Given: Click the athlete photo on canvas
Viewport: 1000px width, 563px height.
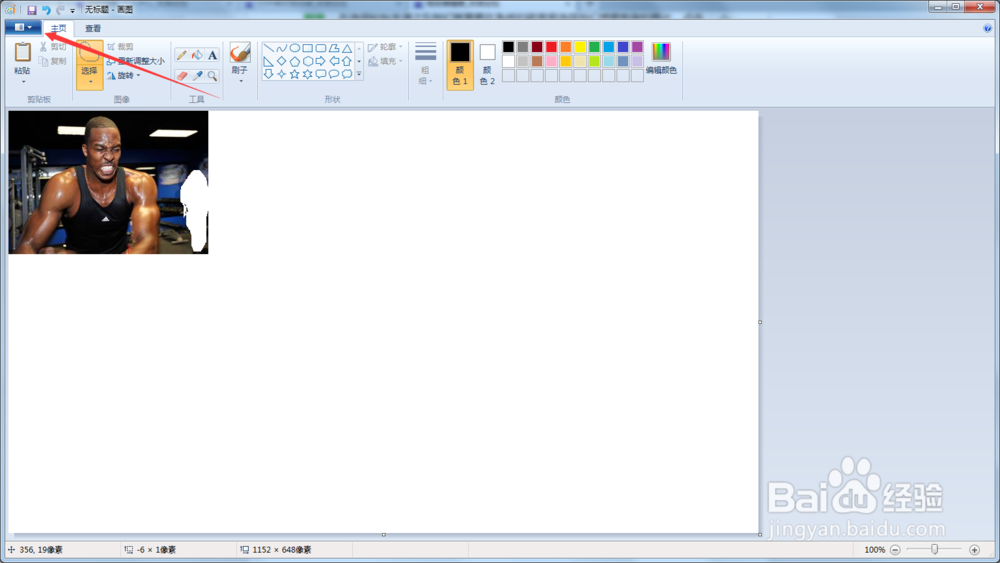Looking at the screenshot, I should click(108, 182).
